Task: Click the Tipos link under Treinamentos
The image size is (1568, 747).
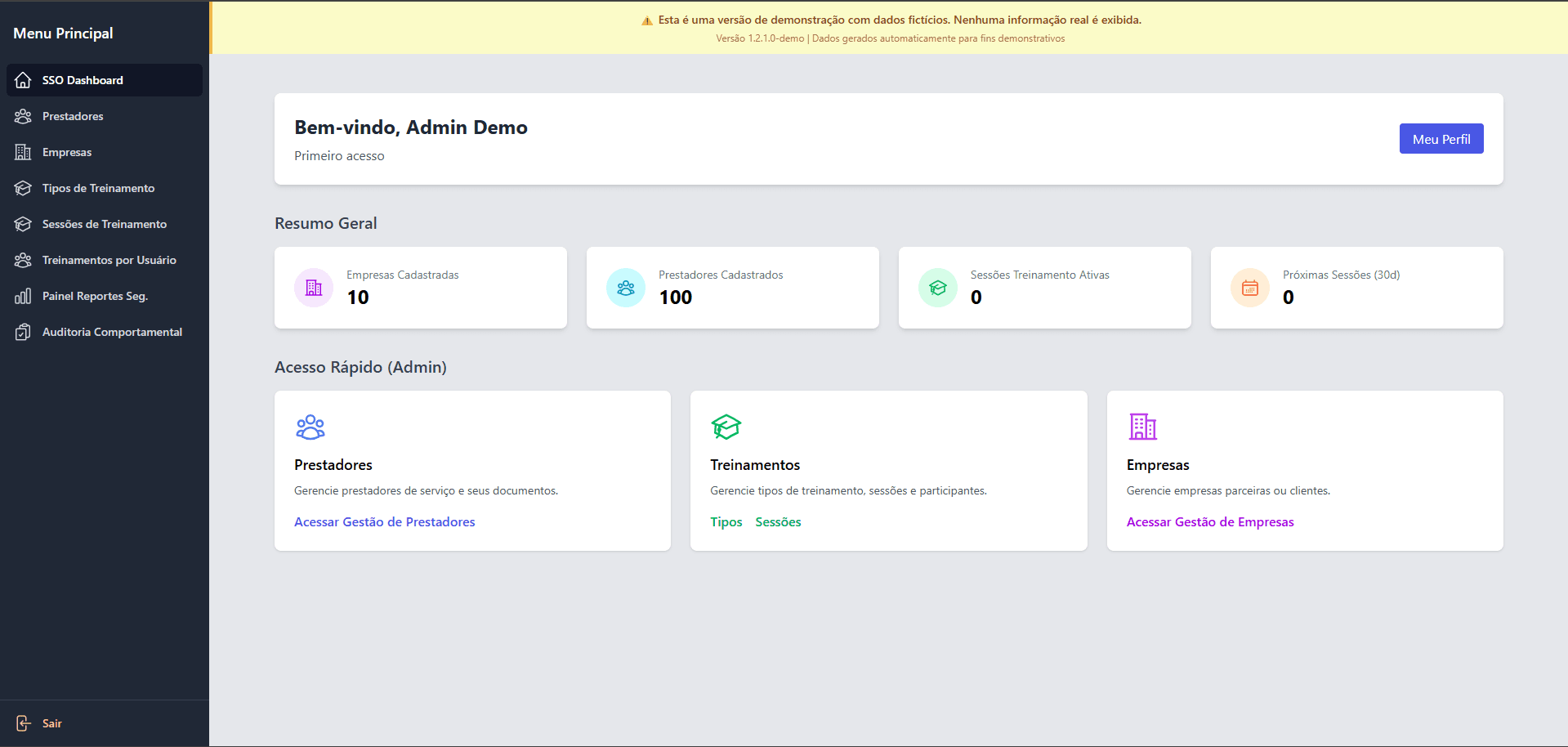Action: [x=726, y=521]
